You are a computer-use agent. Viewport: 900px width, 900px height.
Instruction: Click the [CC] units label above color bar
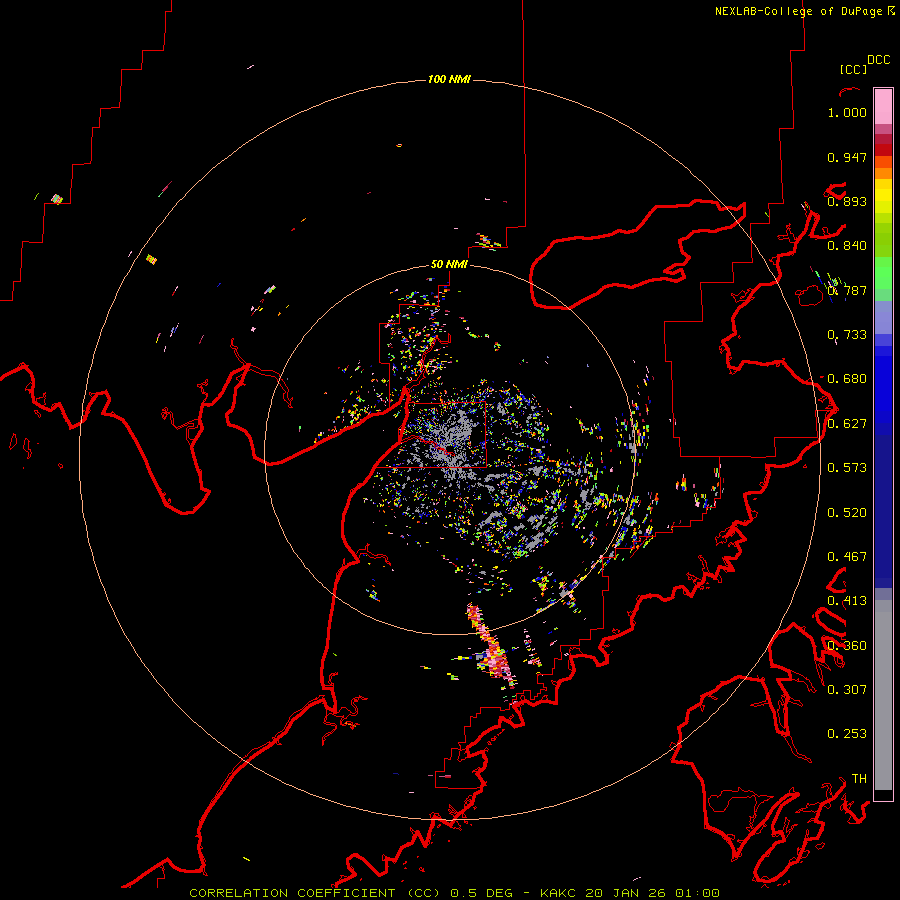click(x=853, y=69)
